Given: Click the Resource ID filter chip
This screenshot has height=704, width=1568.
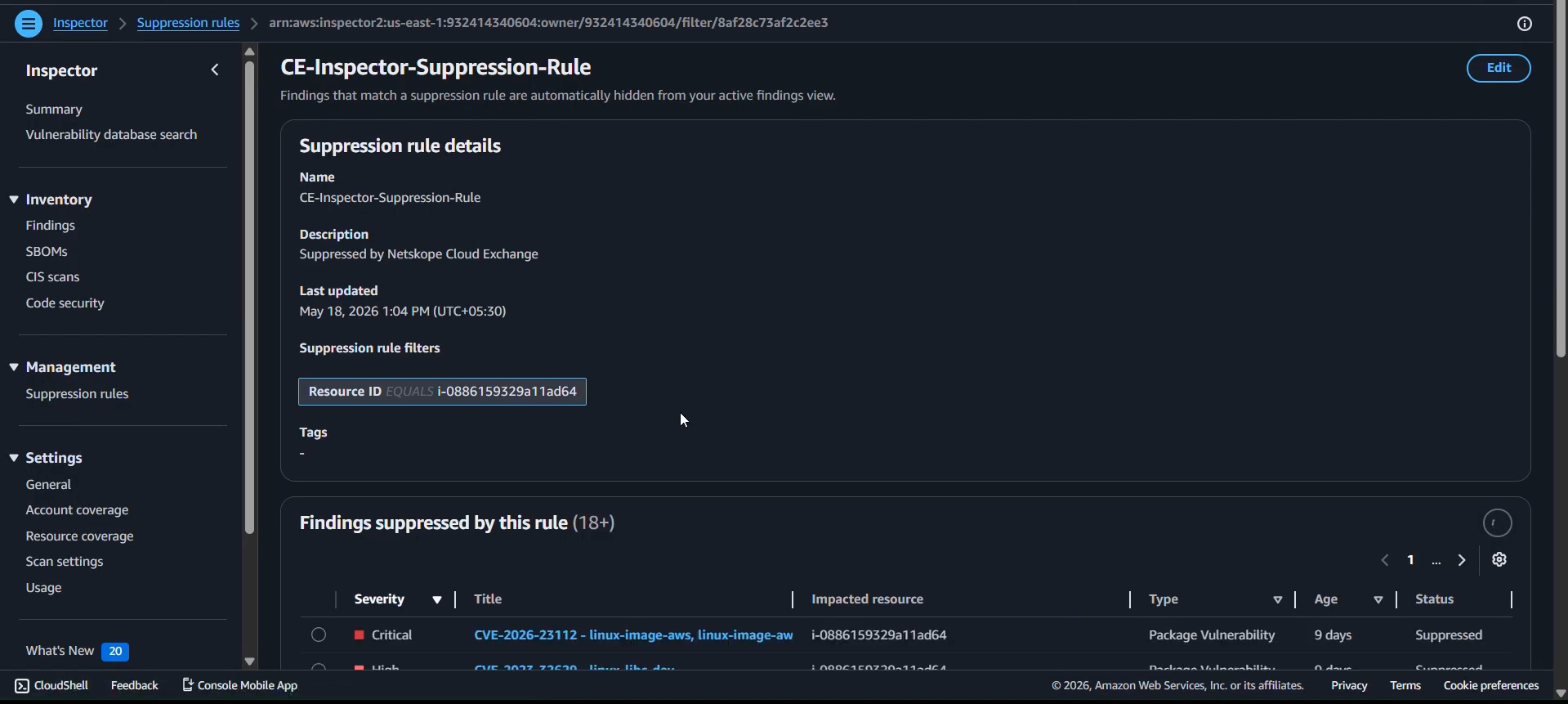Looking at the screenshot, I should pos(442,392).
